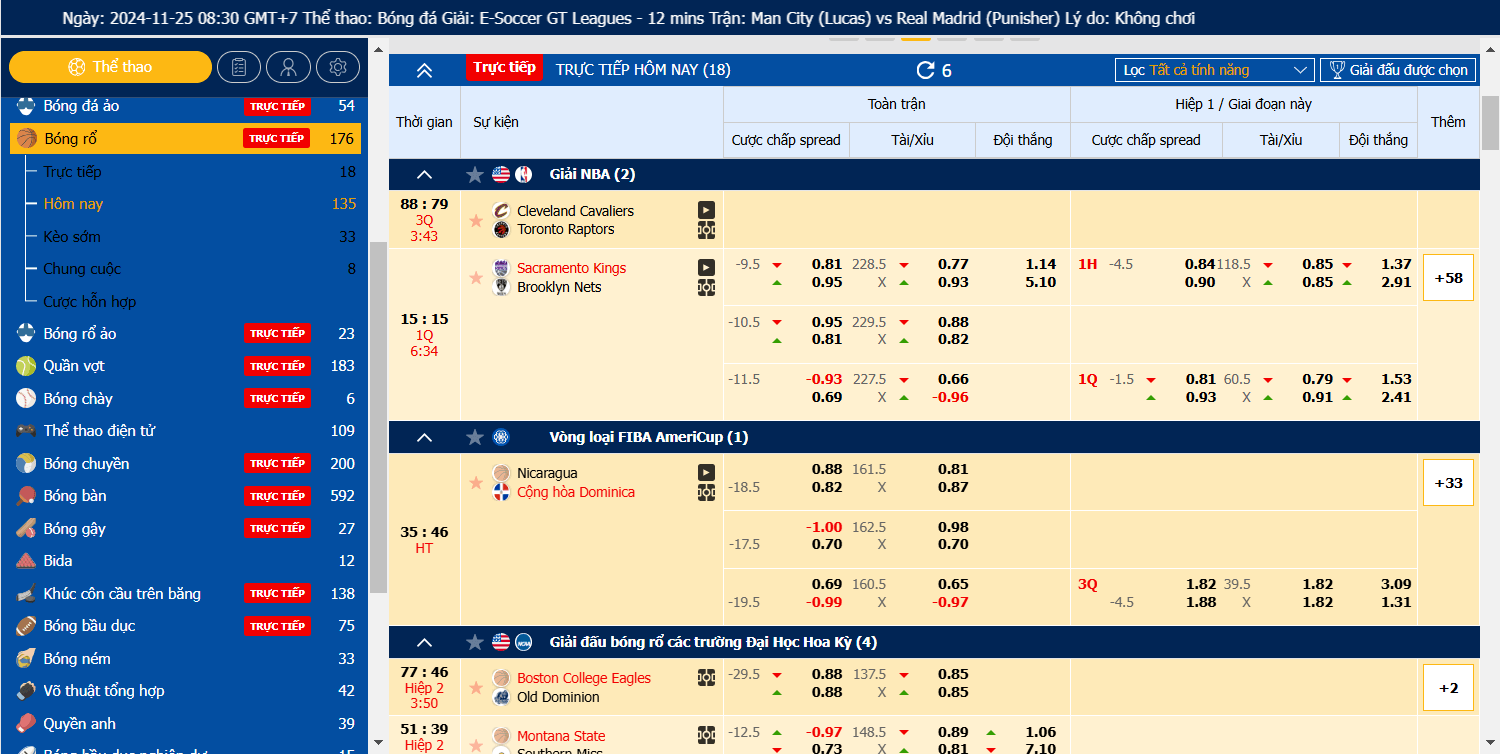The width and height of the screenshot is (1500, 754).
Task: Favorite the Giải NBA league with its star
Action: (x=475, y=175)
